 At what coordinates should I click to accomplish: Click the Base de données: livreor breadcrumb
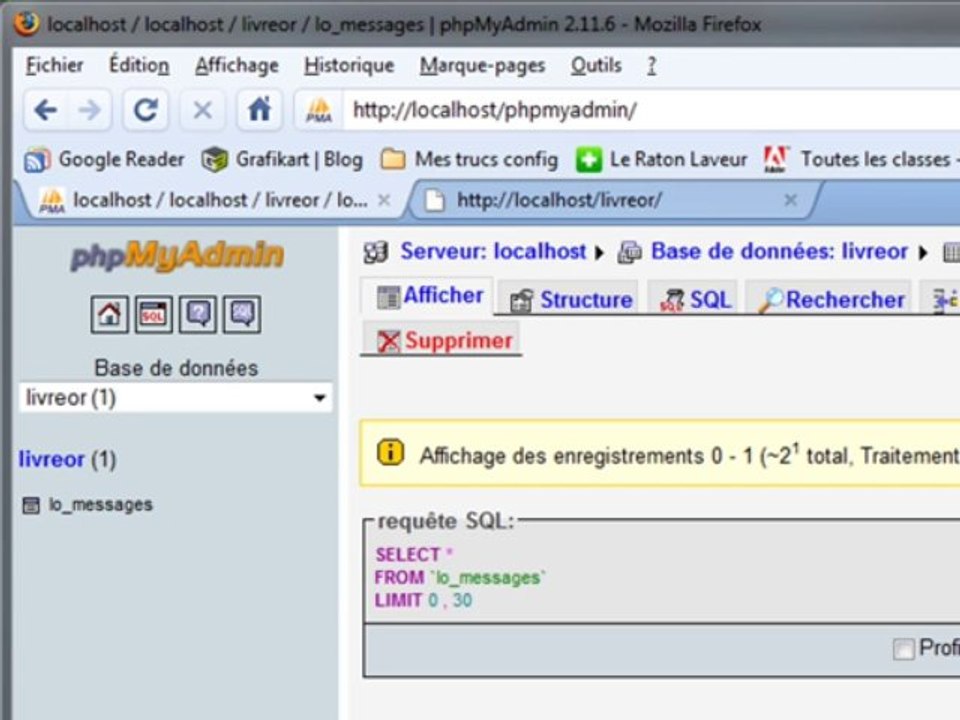tap(779, 252)
